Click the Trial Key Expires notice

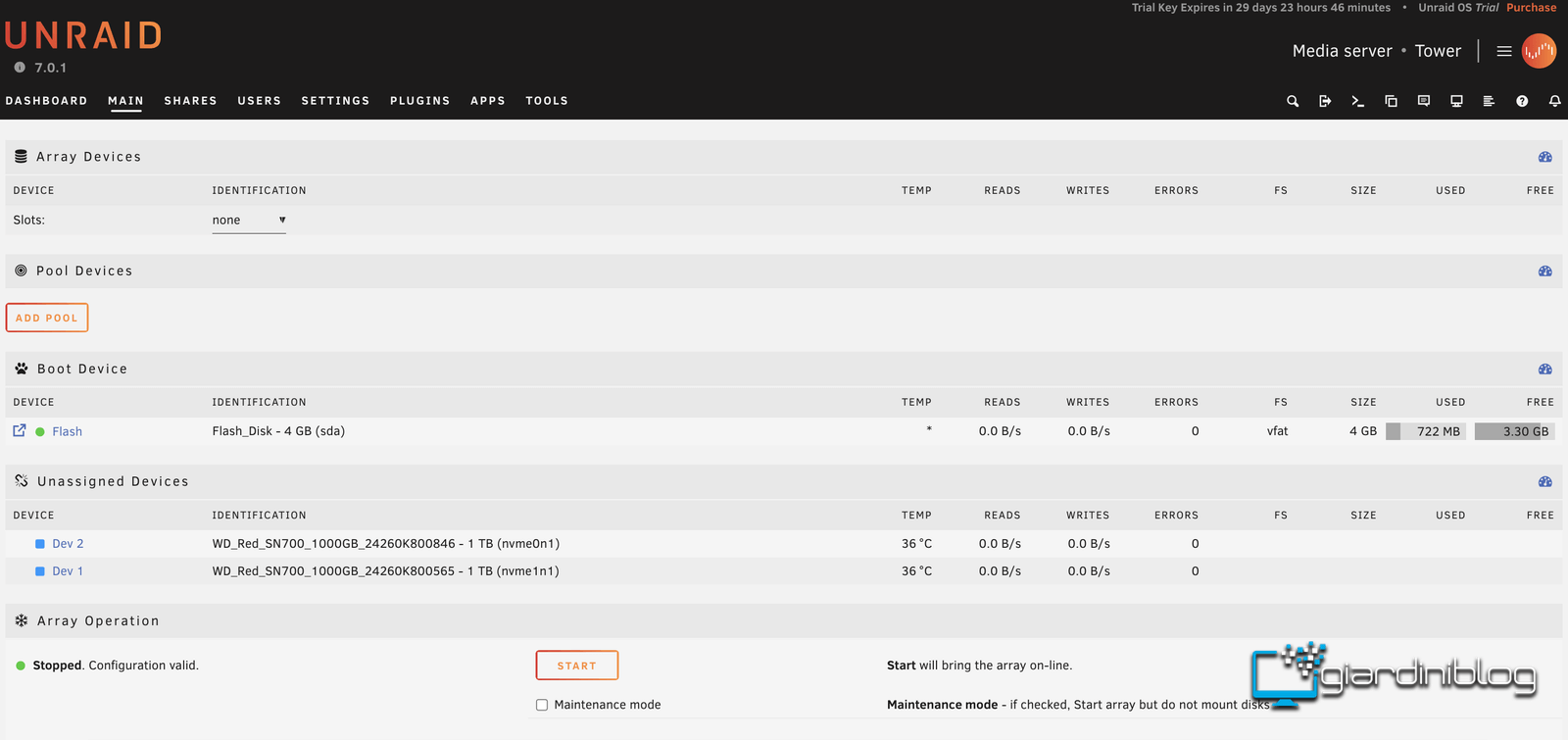click(x=1261, y=8)
